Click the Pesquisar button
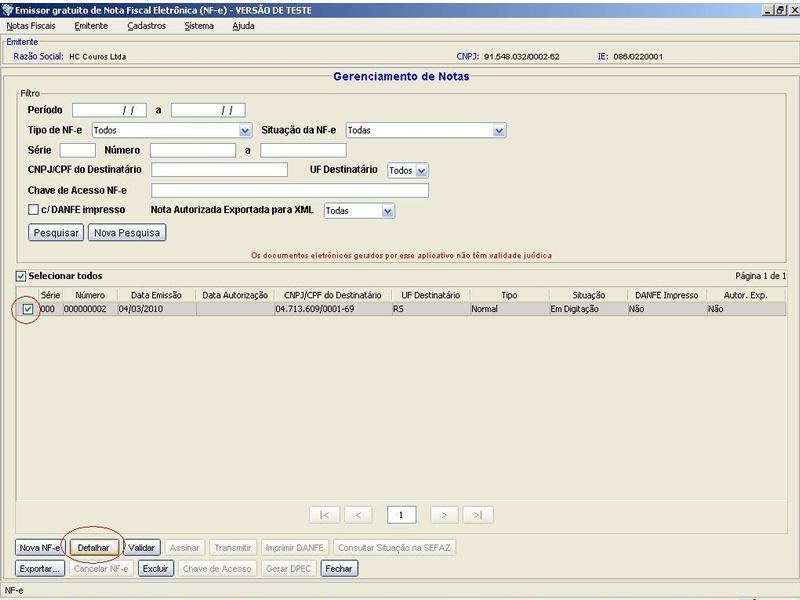800x600 pixels. (x=56, y=233)
